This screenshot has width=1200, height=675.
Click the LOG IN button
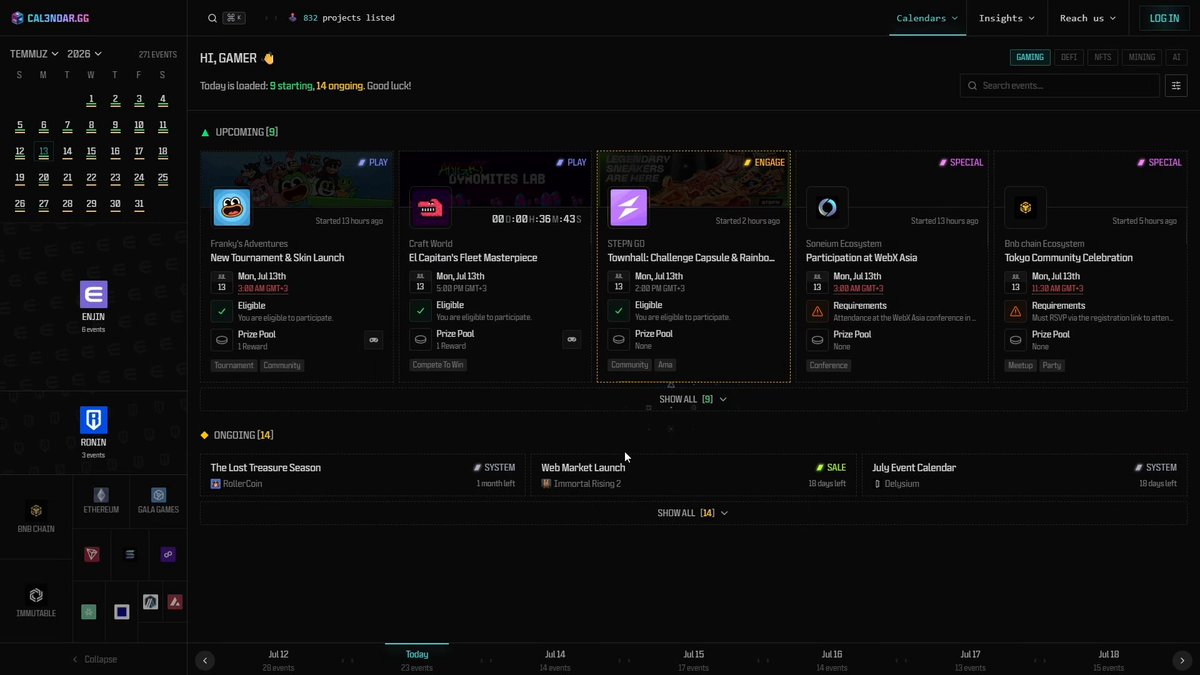pyautogui.click(x=1164, y=18)
